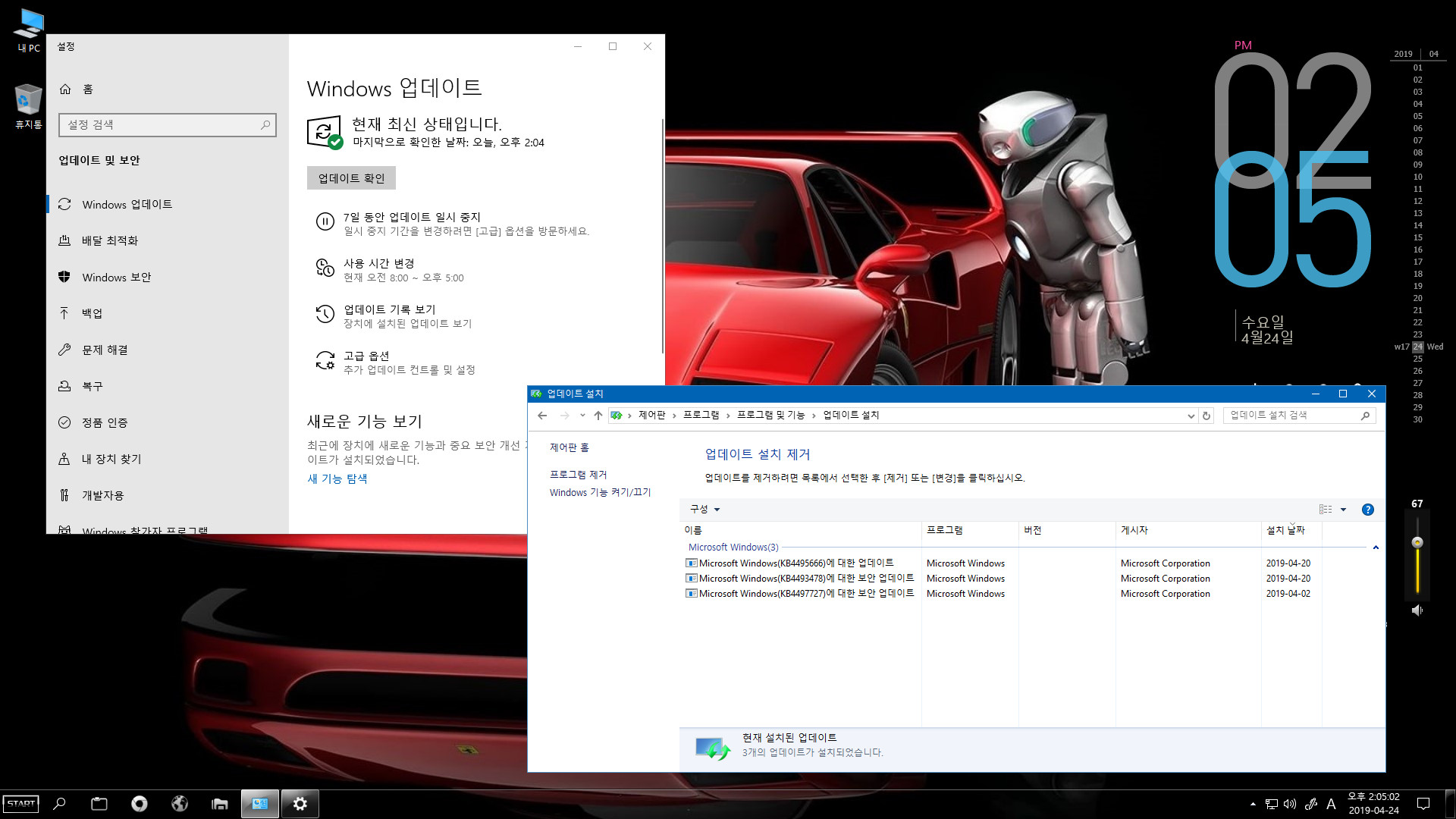Open File Explorer from the taskbar

click(220, 804)
